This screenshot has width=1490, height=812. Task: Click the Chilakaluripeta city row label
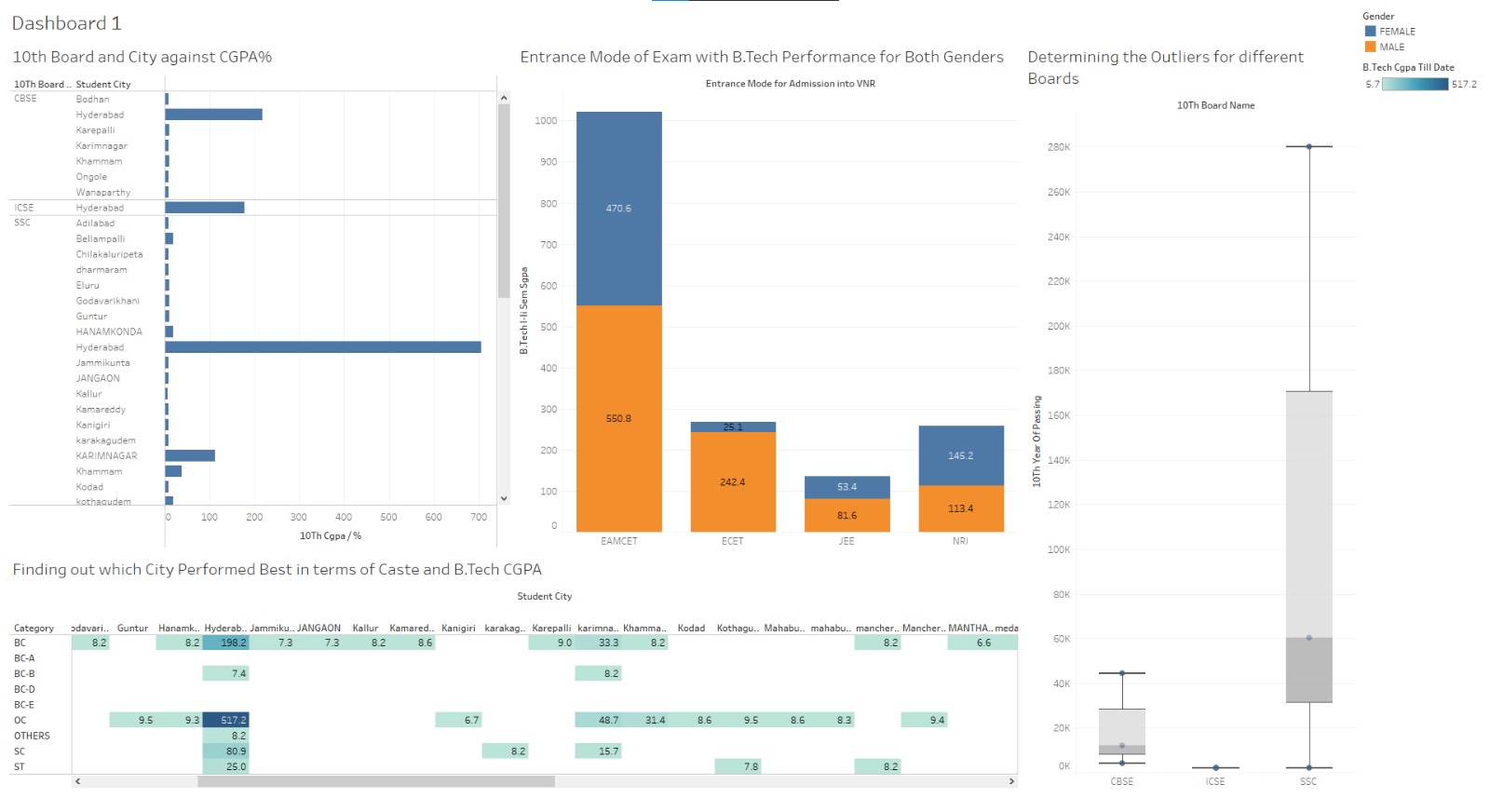click(x=109, y=254)
